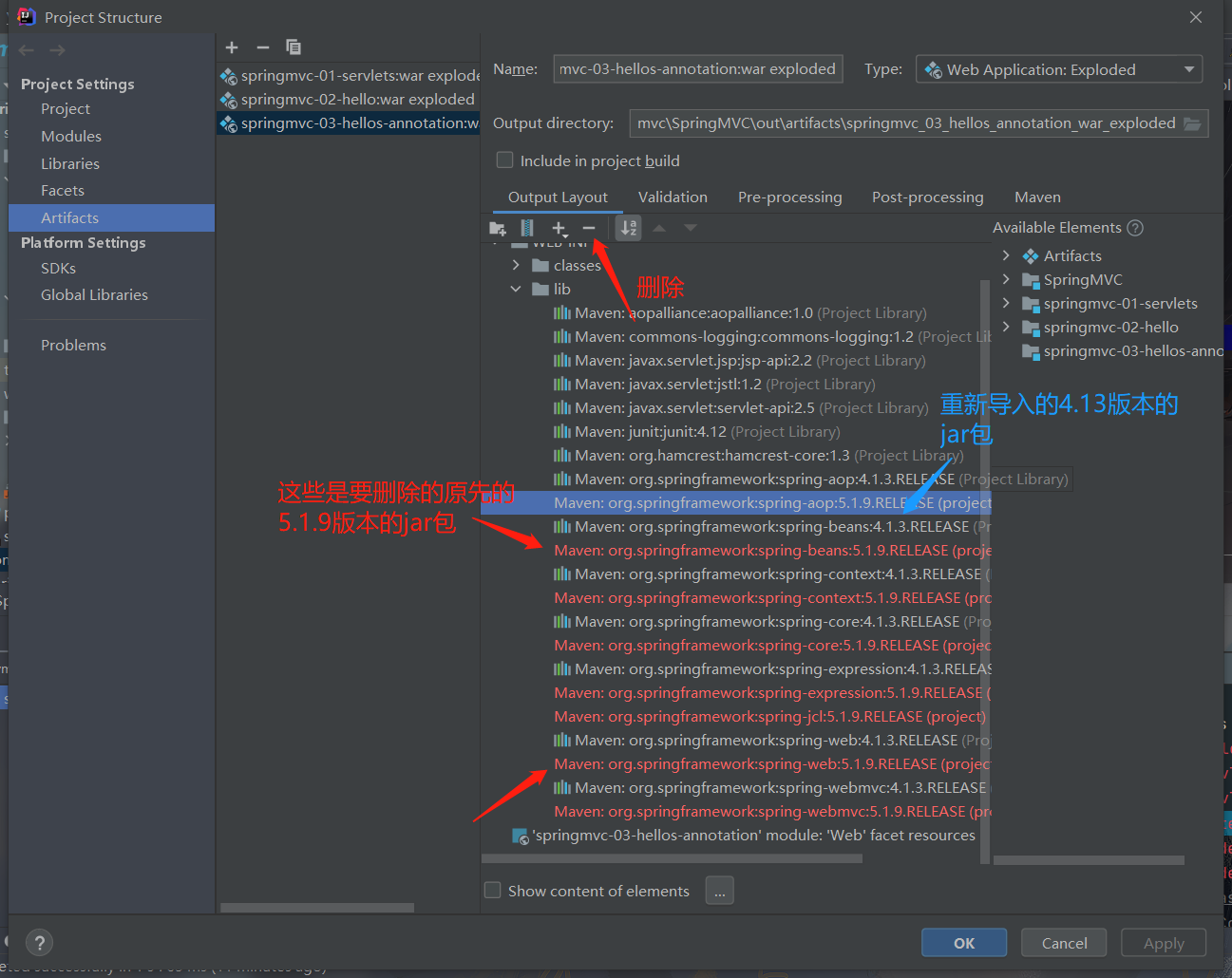Add copy of element in output layout
Viewport: 1232px width, 978px height.
(559, 228)
